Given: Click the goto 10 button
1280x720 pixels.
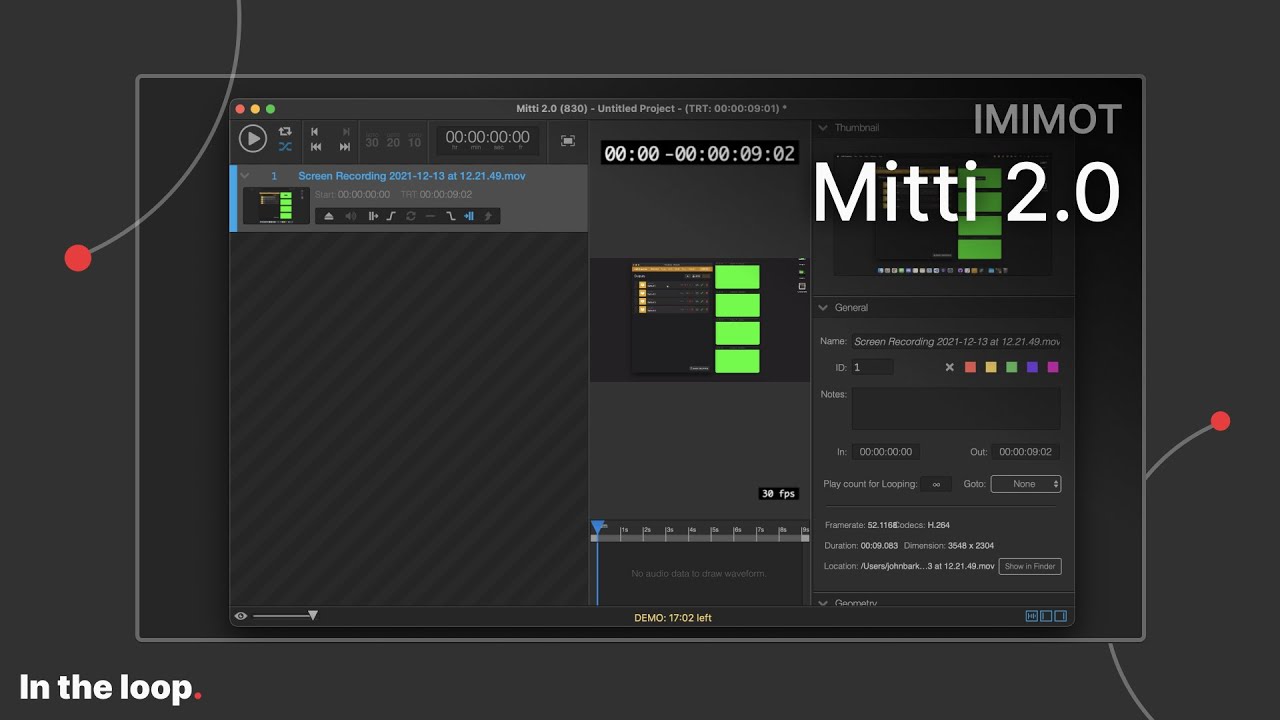Looking at the screenshot, I should (414, 141).
